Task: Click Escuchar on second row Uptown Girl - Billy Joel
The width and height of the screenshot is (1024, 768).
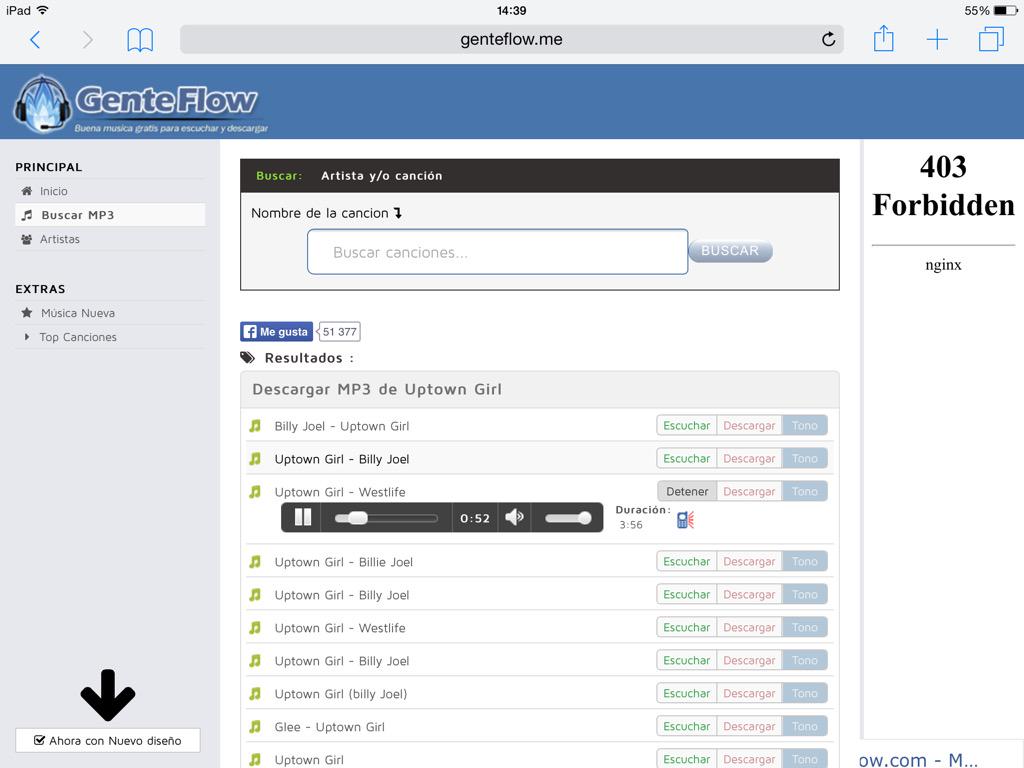Action: pyautogui.click(x=686, y=458)
